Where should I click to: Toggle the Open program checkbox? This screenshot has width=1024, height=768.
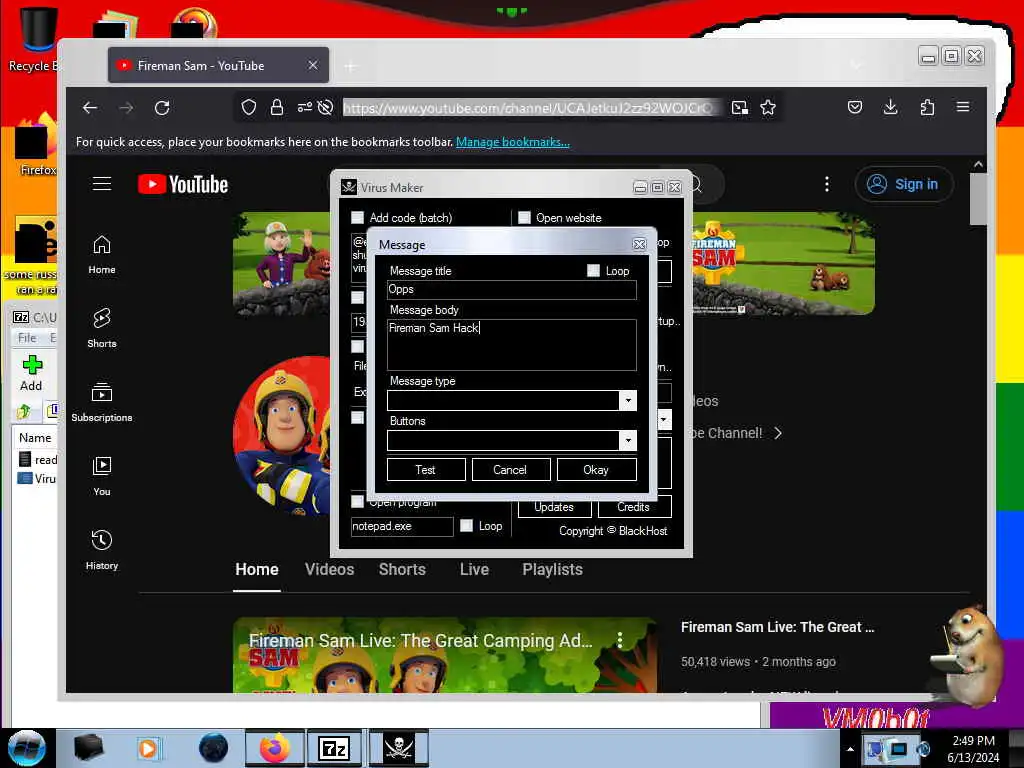[357, 502]
